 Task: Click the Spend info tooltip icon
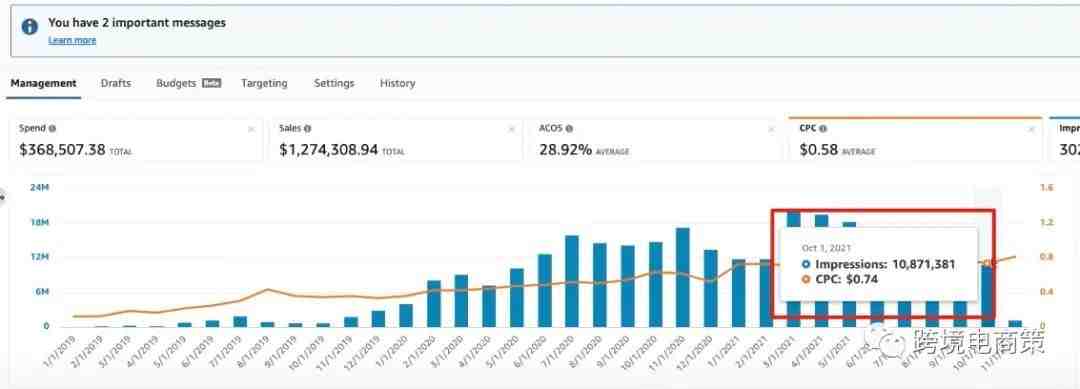(x=52, y=129)
